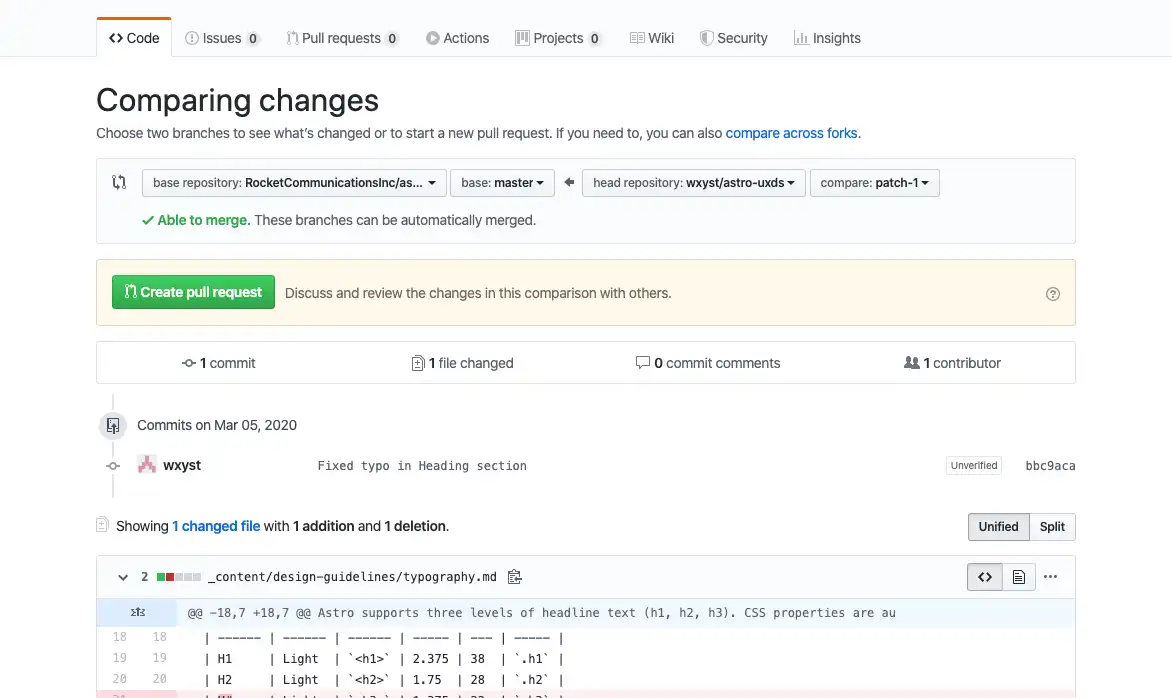Click the comment bubble beside commit comments

point(644,363)
